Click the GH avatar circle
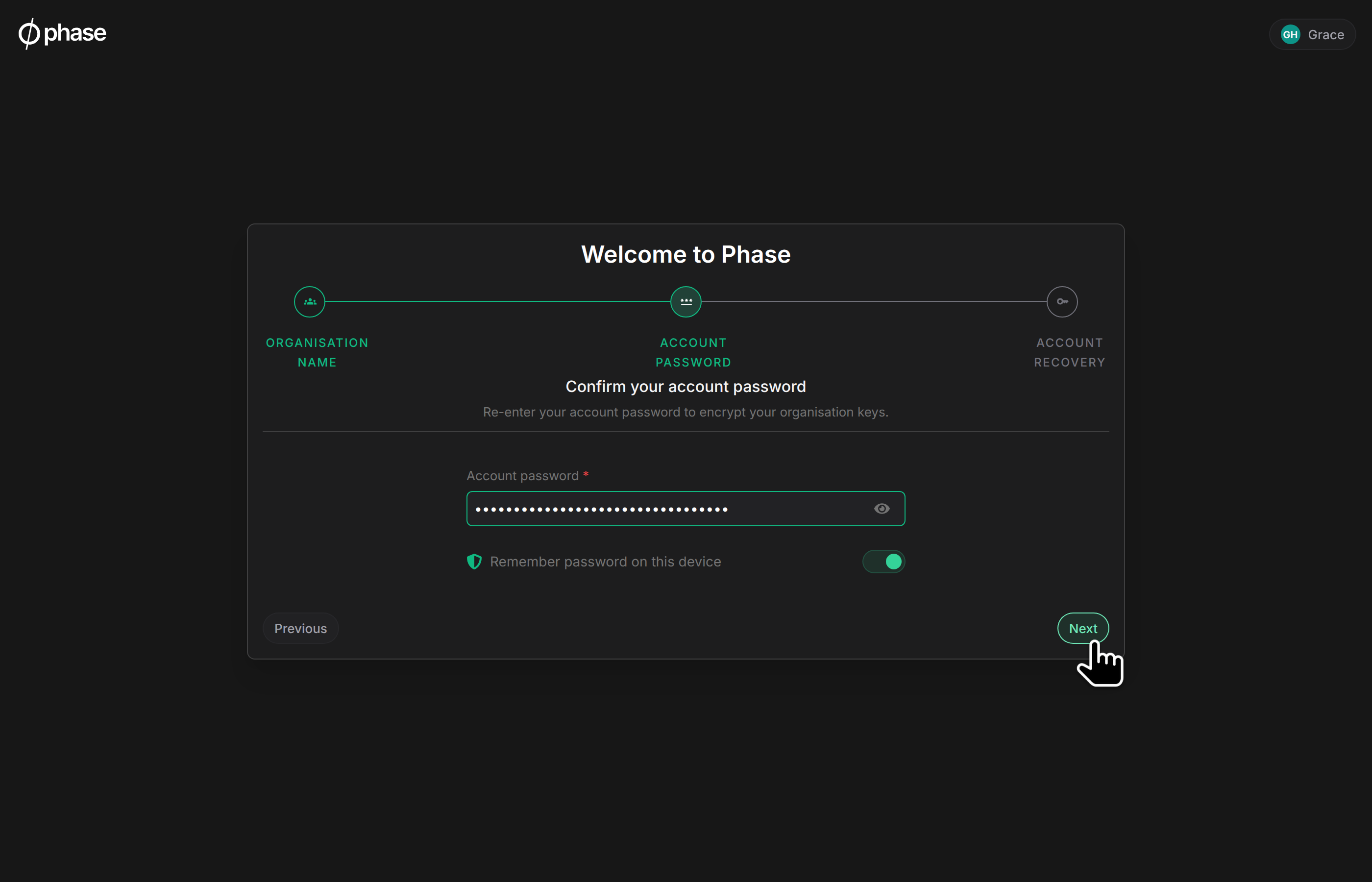 click(1290, 34)
